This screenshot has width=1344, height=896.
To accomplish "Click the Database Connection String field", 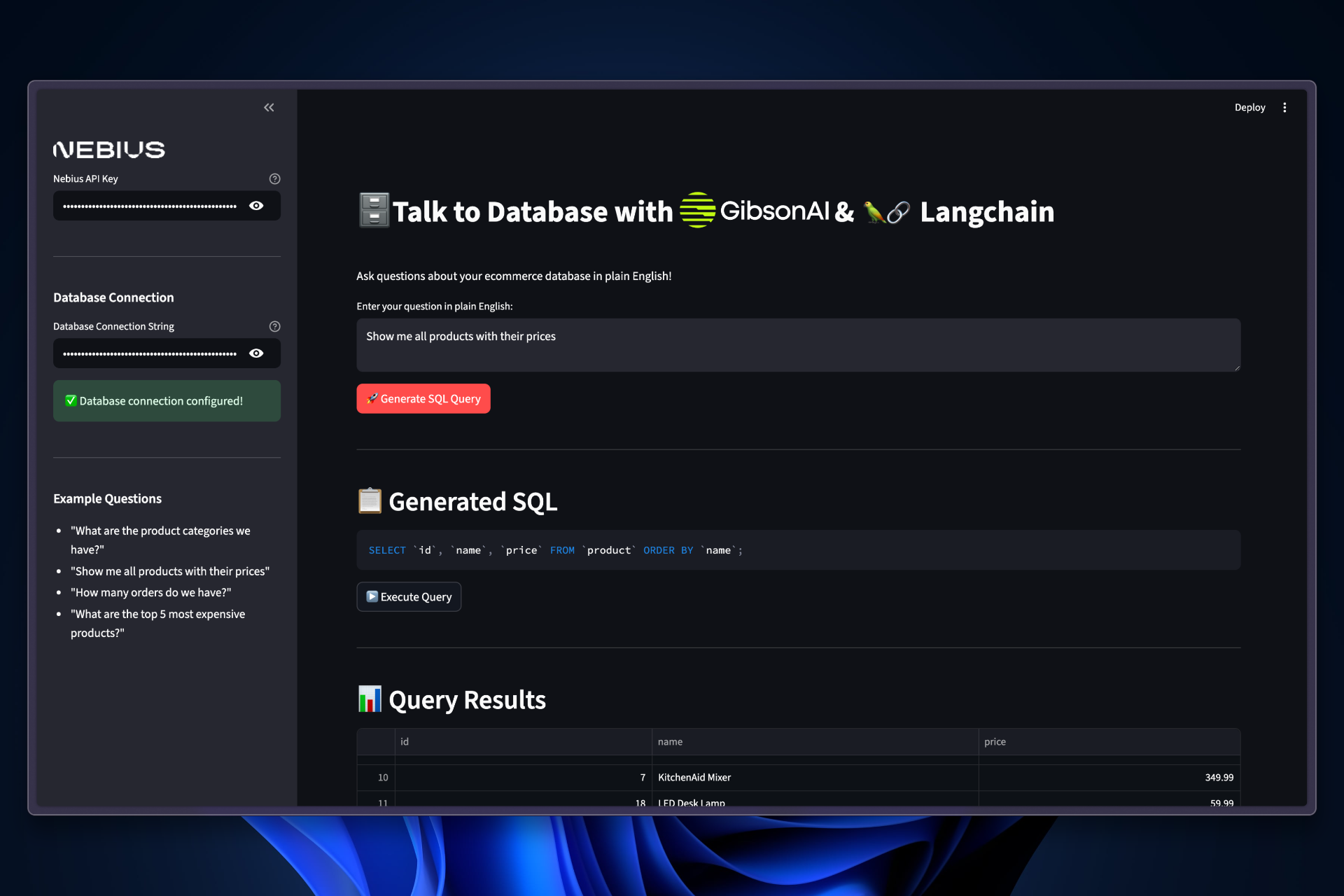I will (150, 353).
